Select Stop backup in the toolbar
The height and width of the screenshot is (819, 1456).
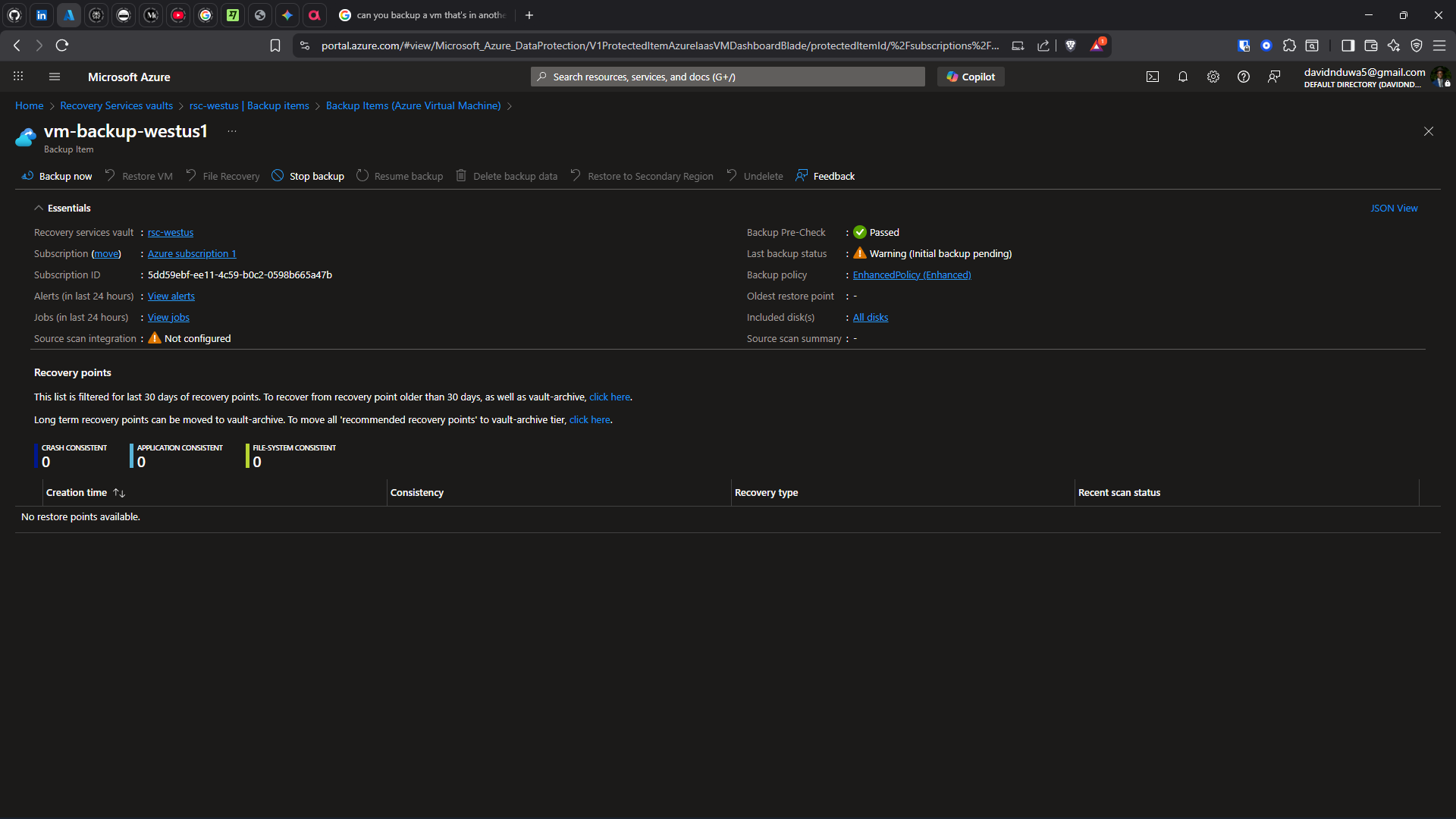308,176
